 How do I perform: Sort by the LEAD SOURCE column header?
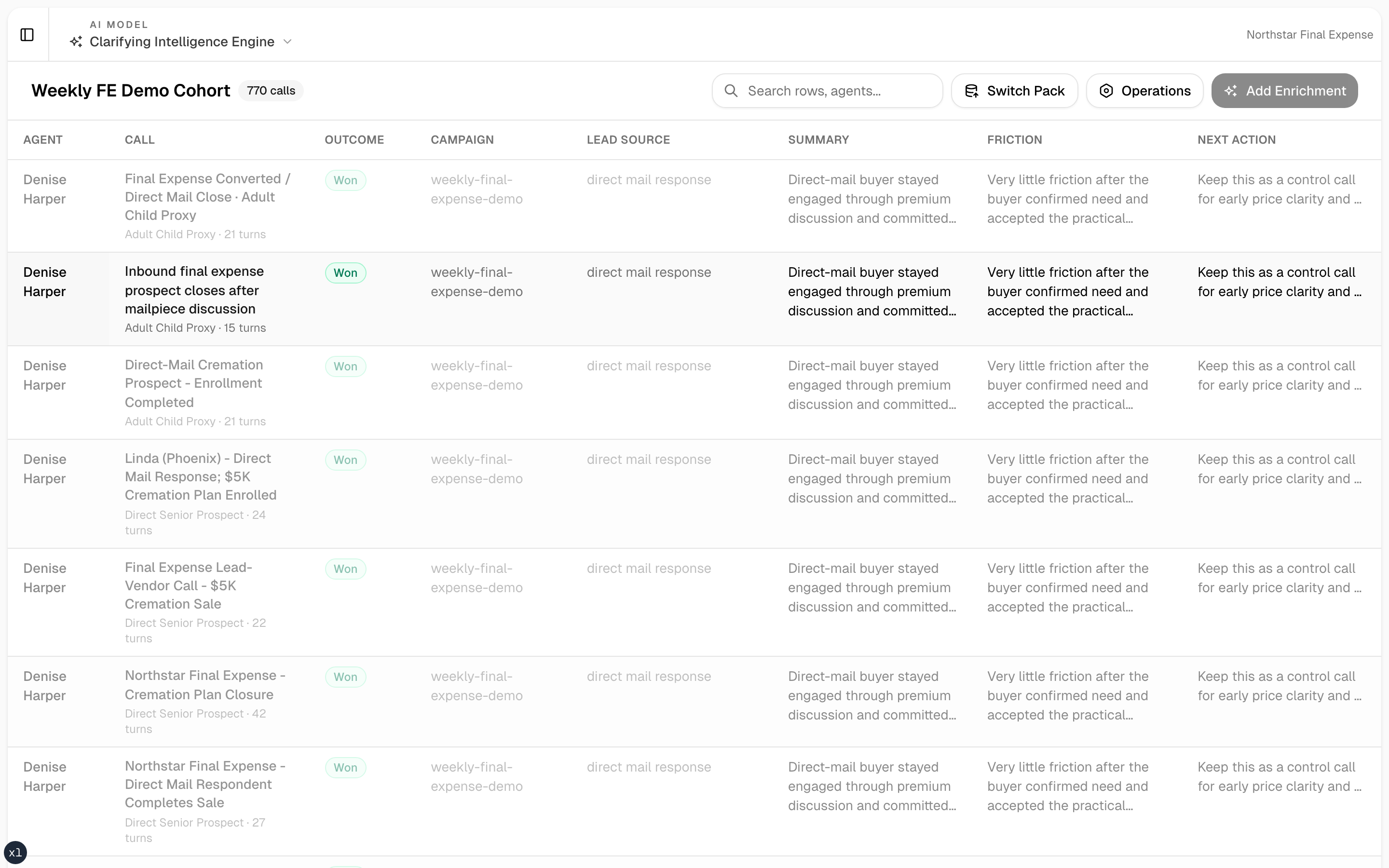click(x=628, y=139)
